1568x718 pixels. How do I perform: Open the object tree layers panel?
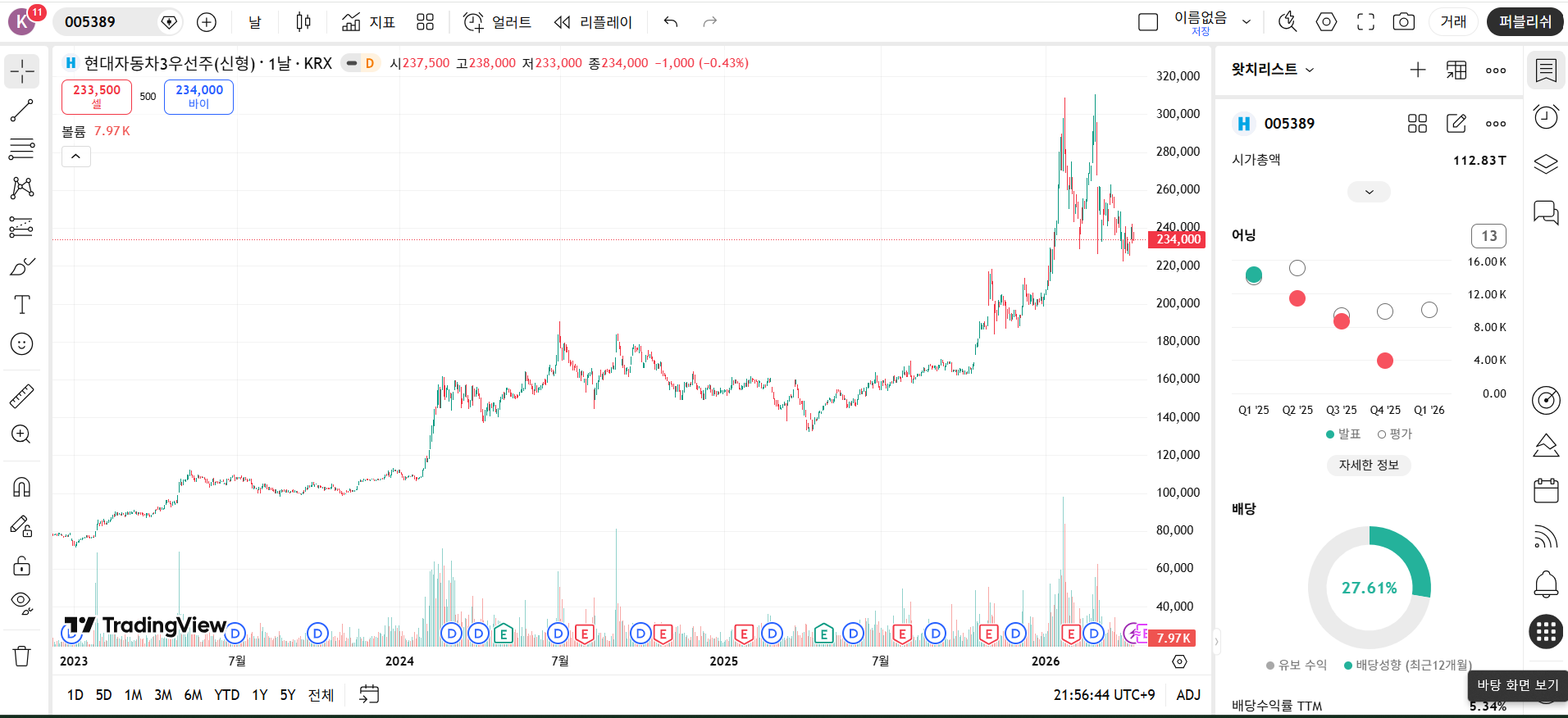point(1546,164)
